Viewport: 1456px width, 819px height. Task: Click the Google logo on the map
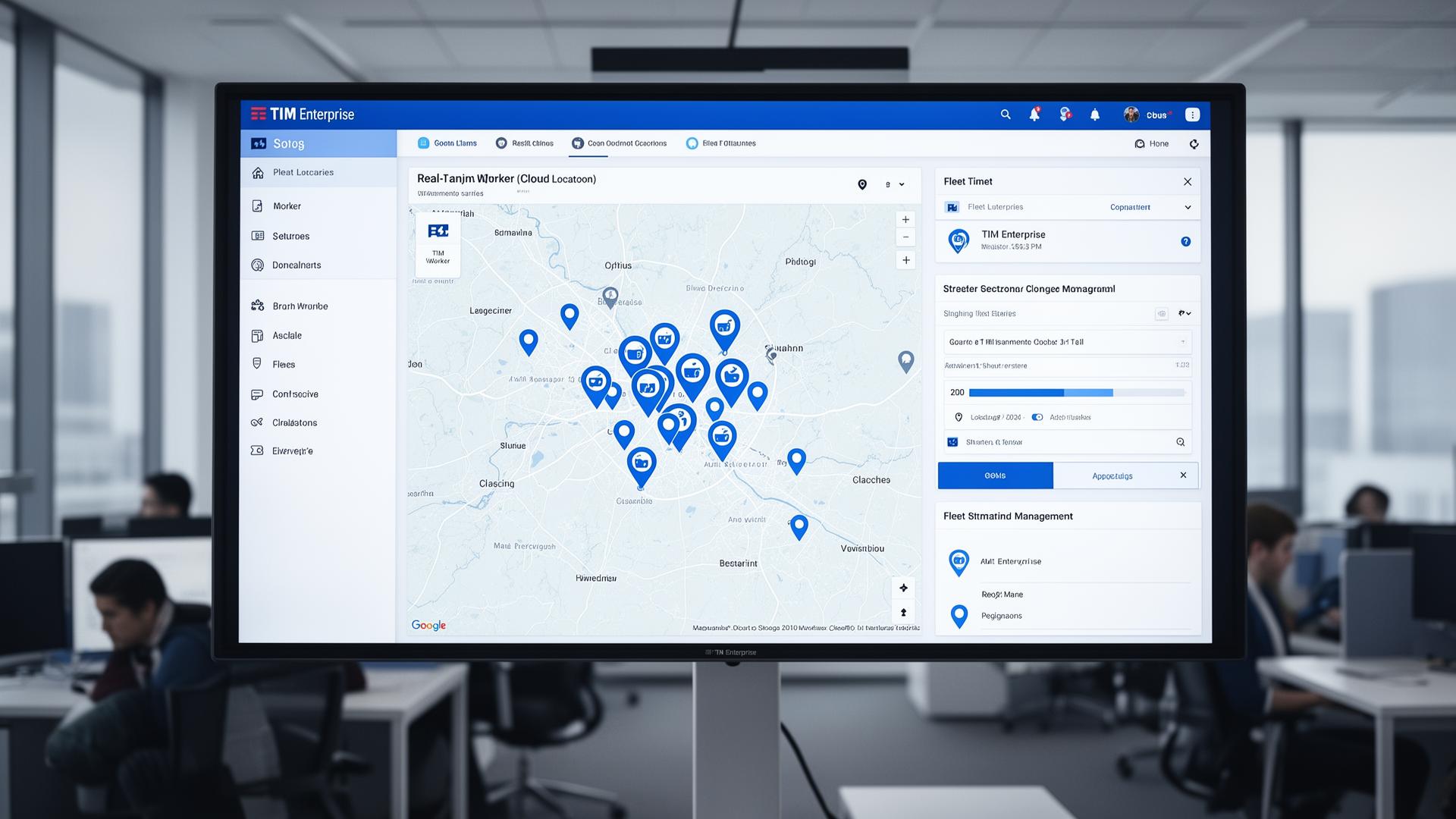(x=428, y=626)
